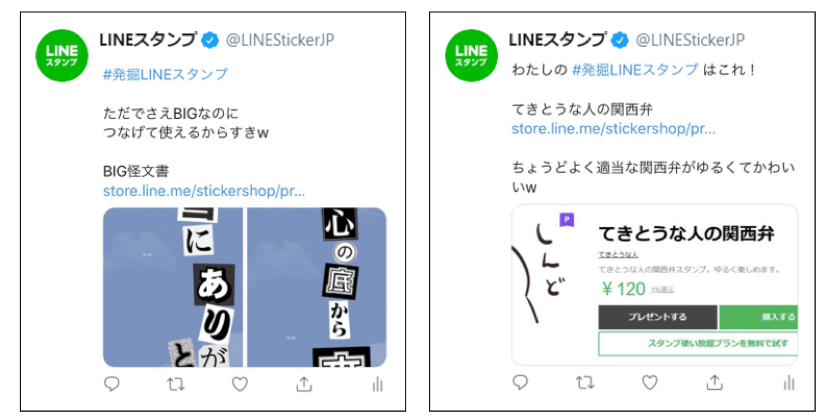Open LINEスタンプ avatar in right tweet
824x420 pixels.
click(471, 56)
